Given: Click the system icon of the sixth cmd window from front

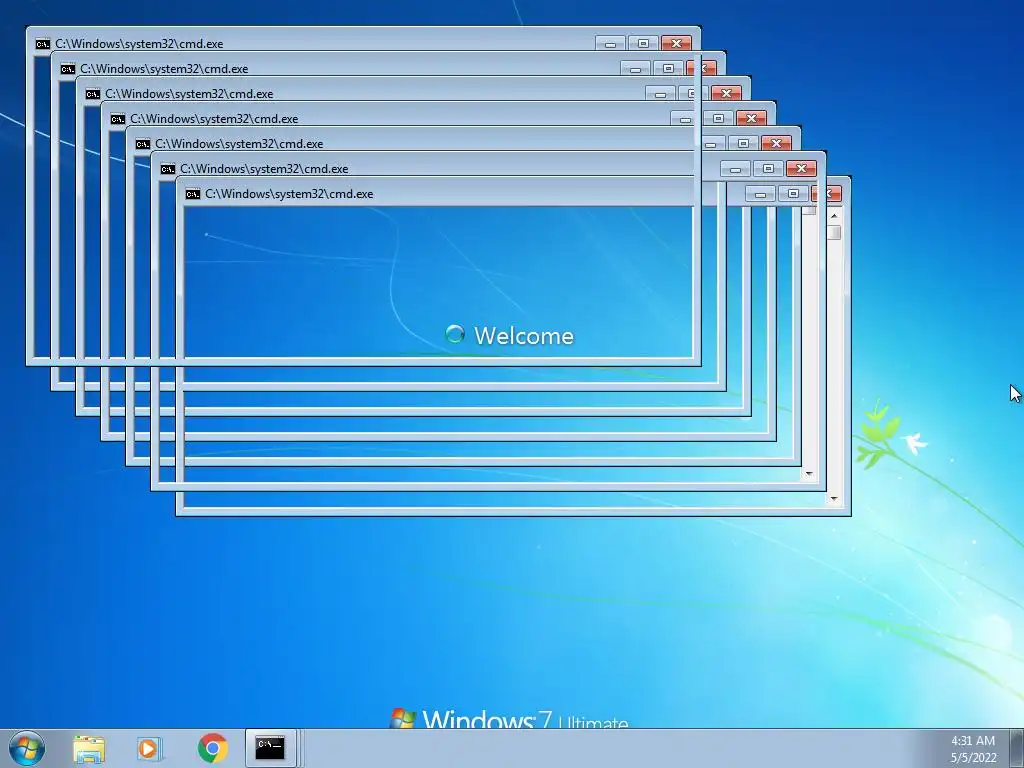Looking at the screenshot, I should pos(167,168).
